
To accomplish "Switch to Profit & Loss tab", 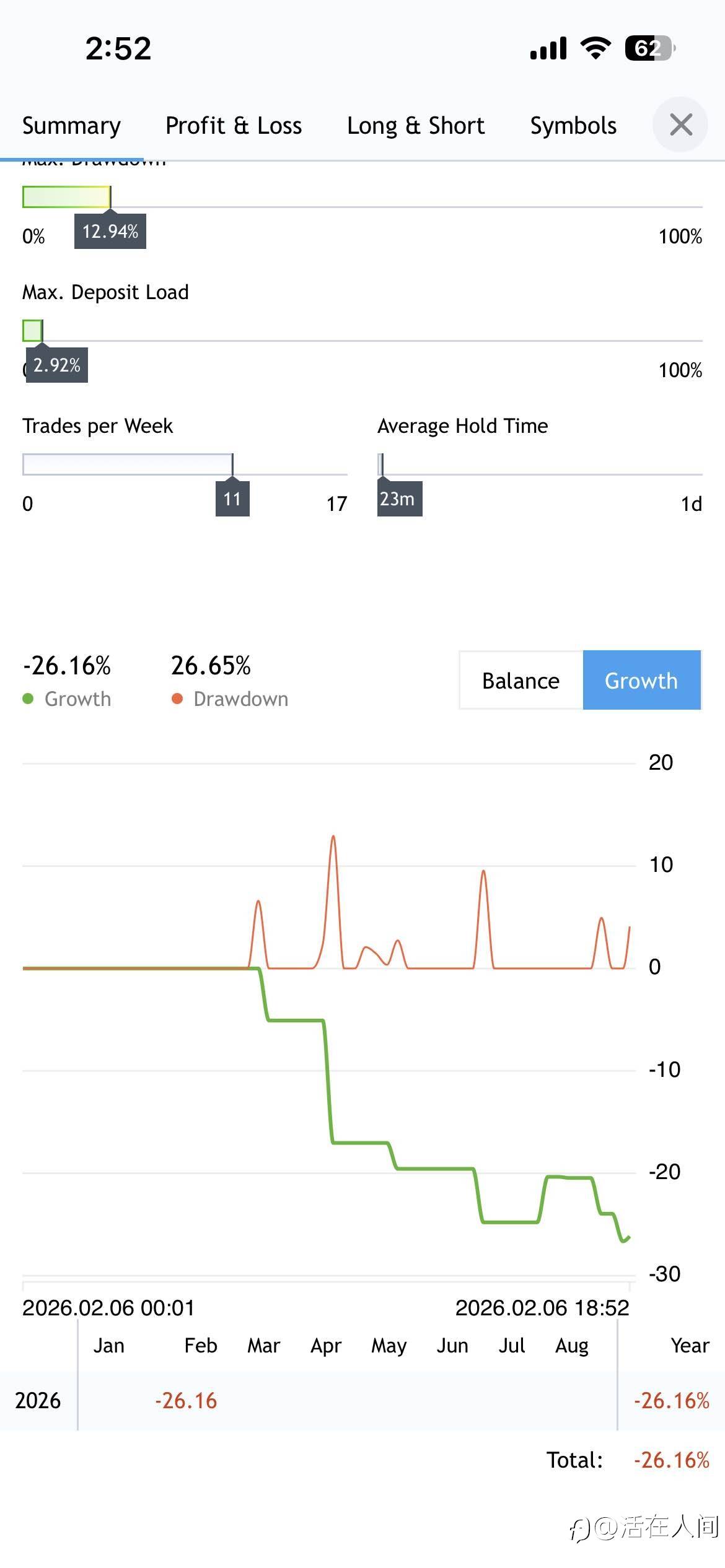I will (234, 126).
